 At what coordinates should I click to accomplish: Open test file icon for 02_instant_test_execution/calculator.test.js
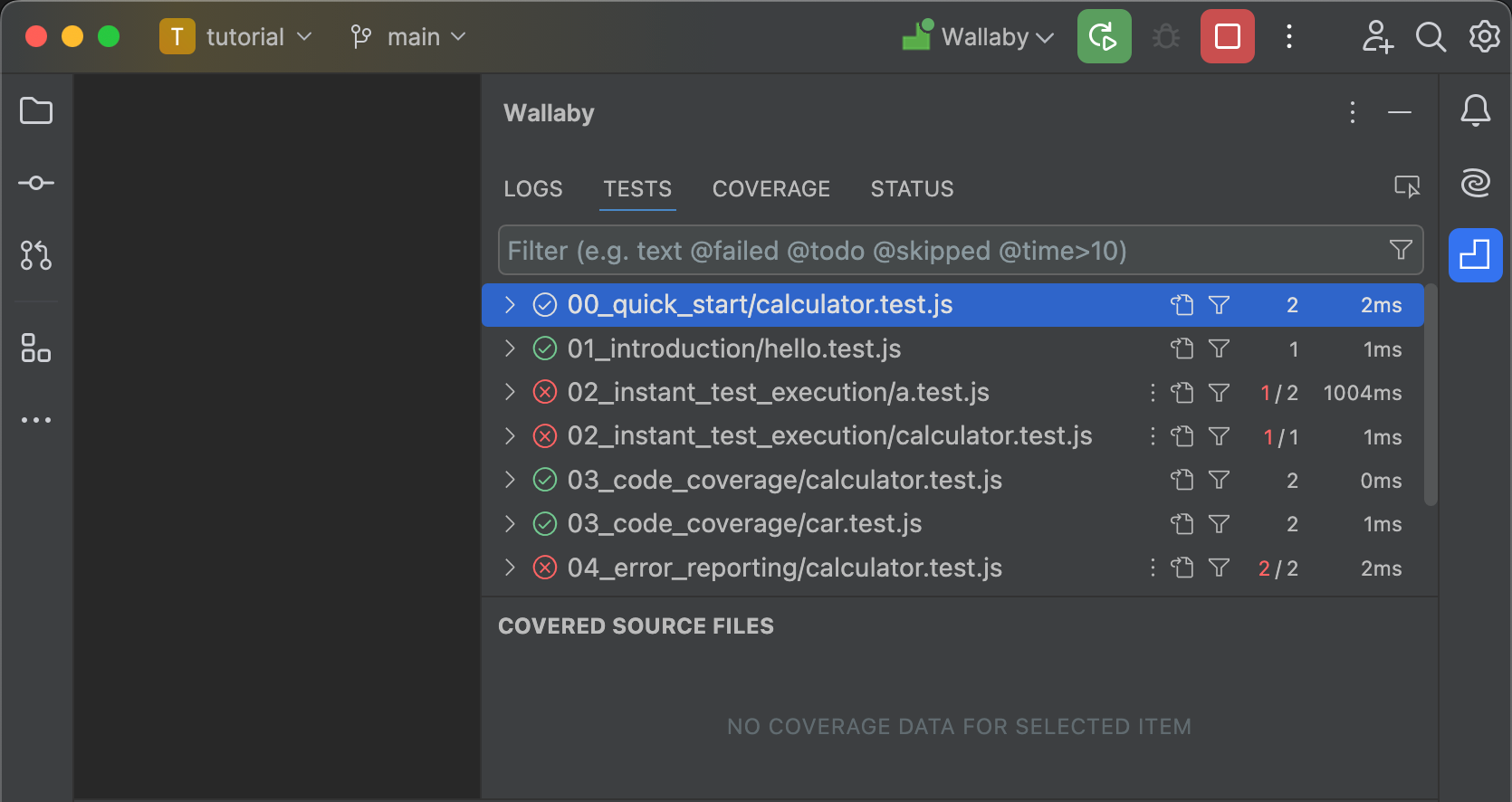coord(1182,436)
